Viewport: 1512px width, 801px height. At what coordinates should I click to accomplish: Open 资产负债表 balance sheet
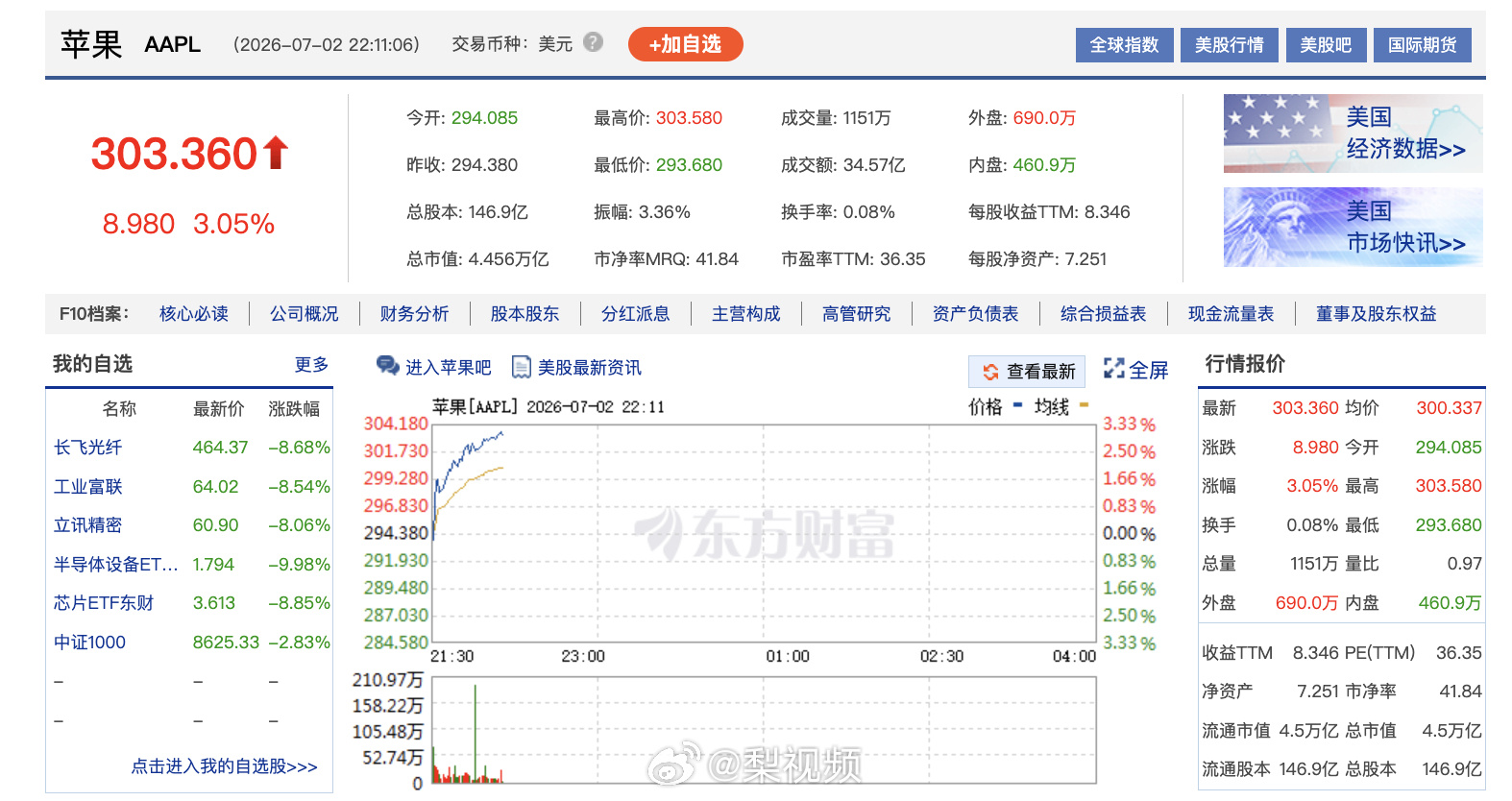(x=975, y=314)
